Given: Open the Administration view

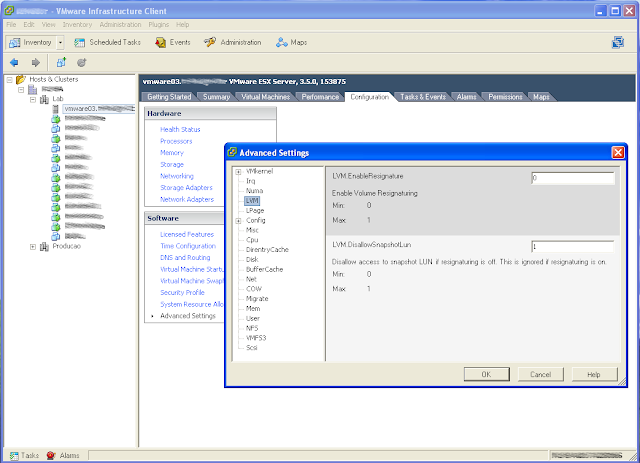Looking at the screenshot, I should pyautogui.click(x=233, y=42).
